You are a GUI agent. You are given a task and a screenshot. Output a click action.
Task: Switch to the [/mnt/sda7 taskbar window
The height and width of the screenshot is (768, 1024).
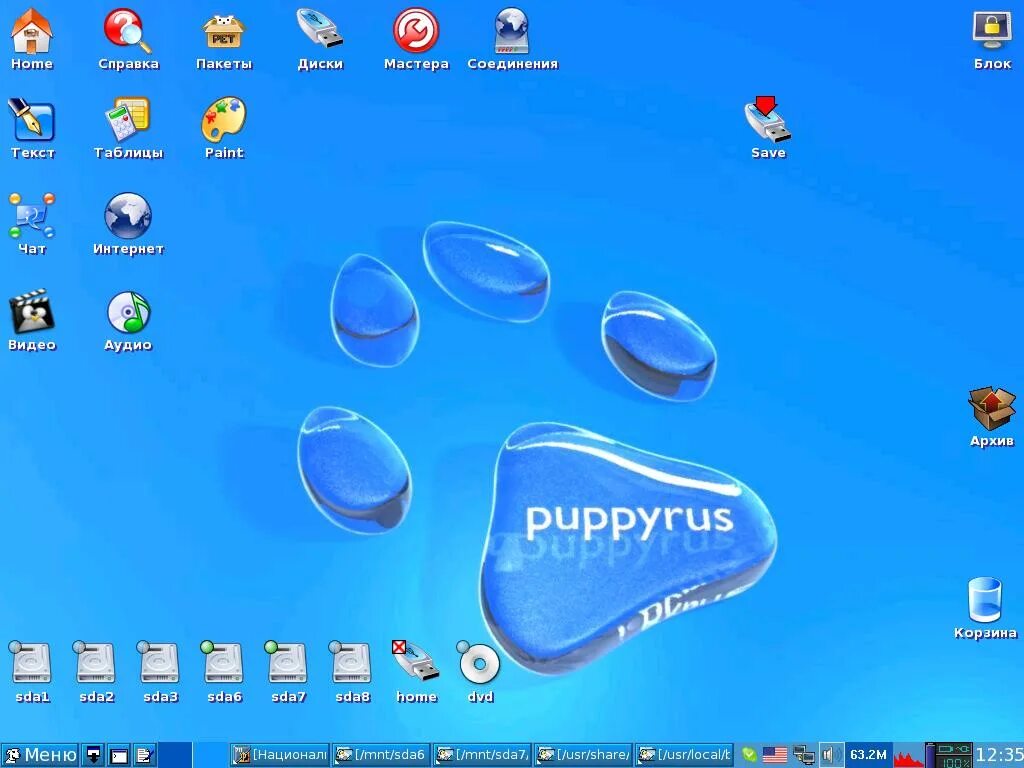(x=483, y=755)
